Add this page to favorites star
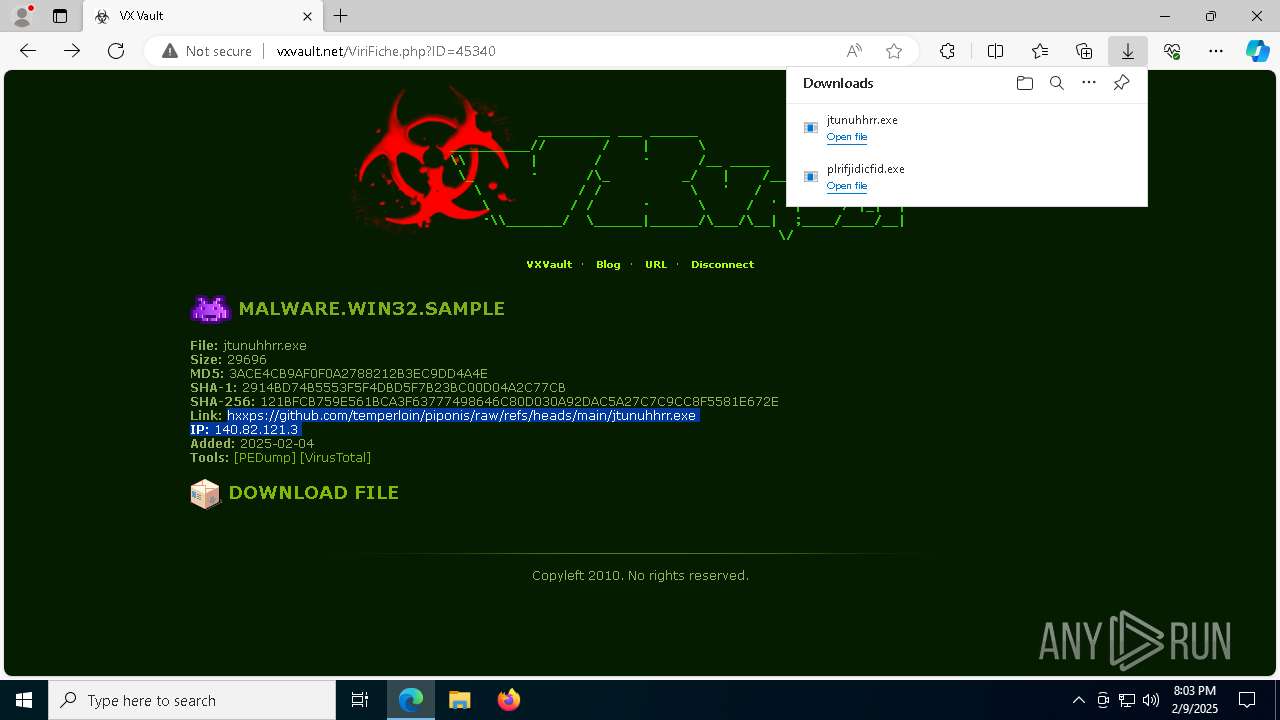The width and height of the screenshot is (1280, 720). (894, 51)
